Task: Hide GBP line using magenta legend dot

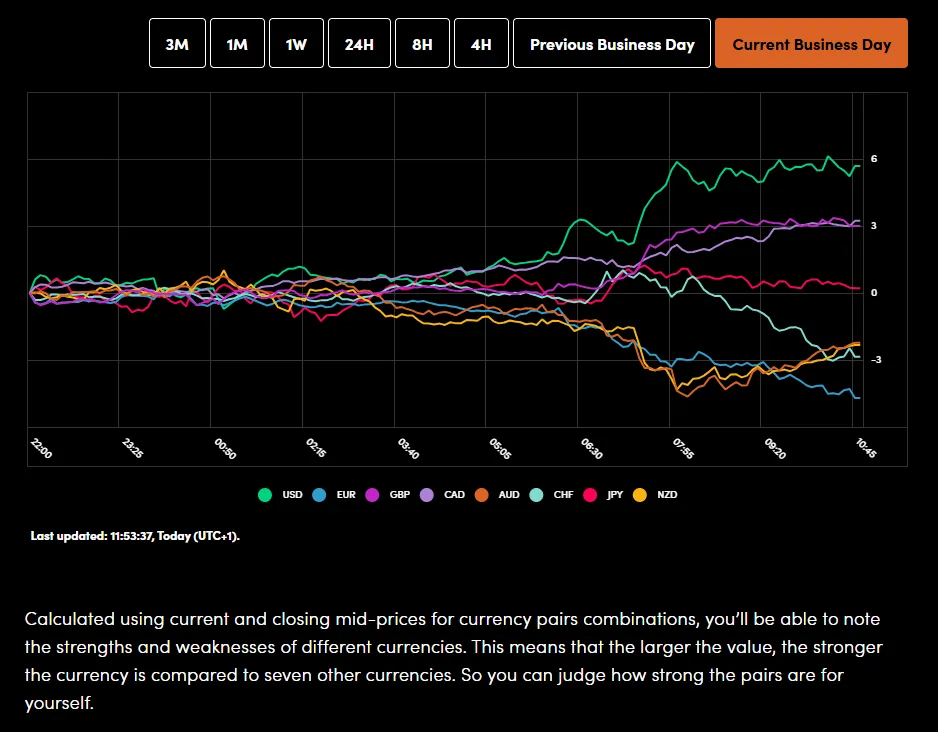Action: [x=372, y=494]
